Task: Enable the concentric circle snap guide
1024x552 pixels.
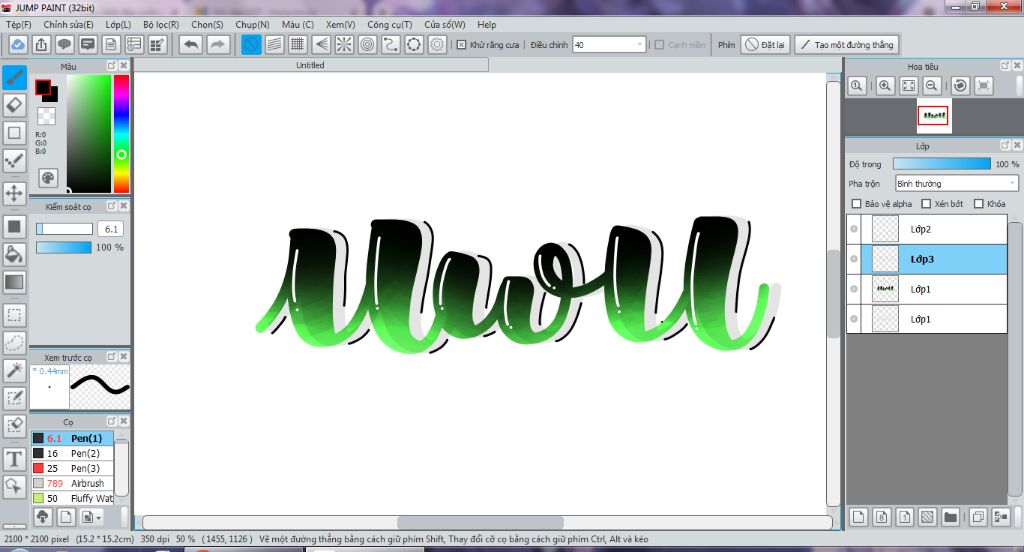Action: [368, 44]
